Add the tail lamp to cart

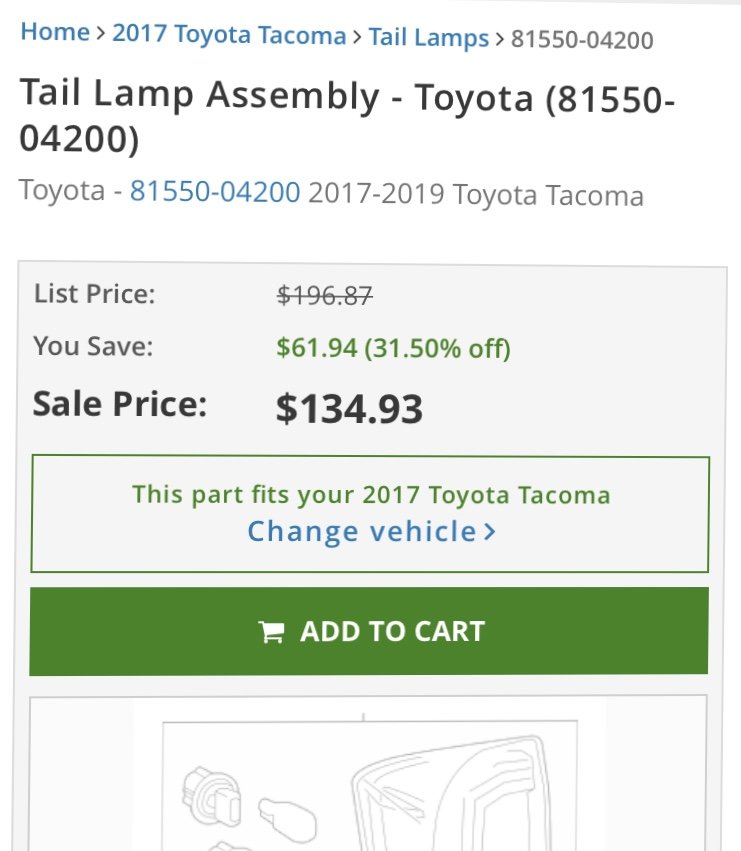[x=369, y=631]
